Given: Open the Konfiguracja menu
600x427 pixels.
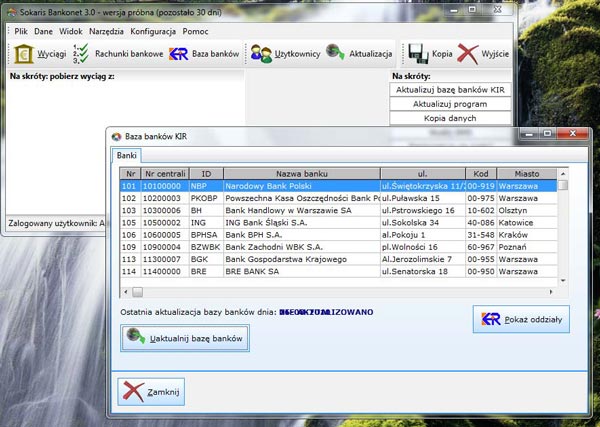Looking at the screenshot, I should (153, 31).
